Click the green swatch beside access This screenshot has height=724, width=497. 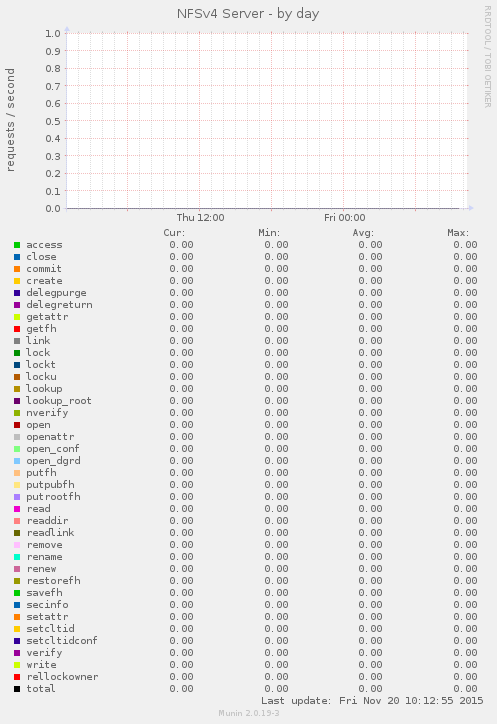(17, 245)
